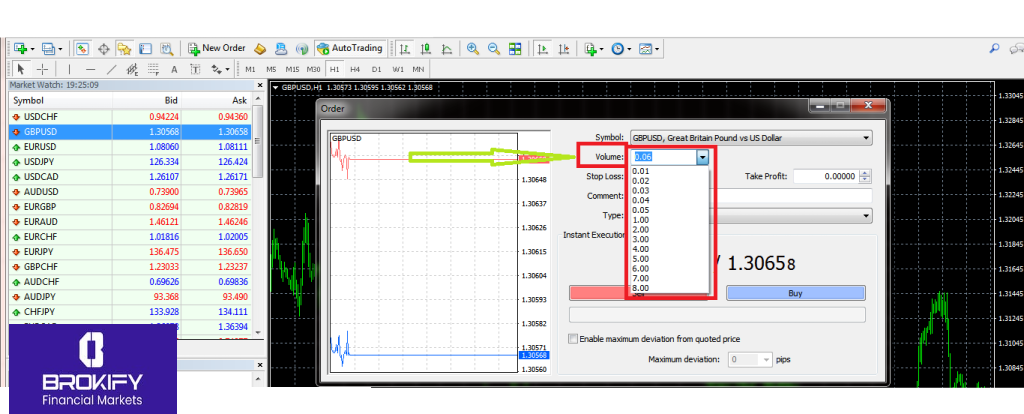Toggle the AutoTrading button
The image size is (1024, 414).
(349, 48)
